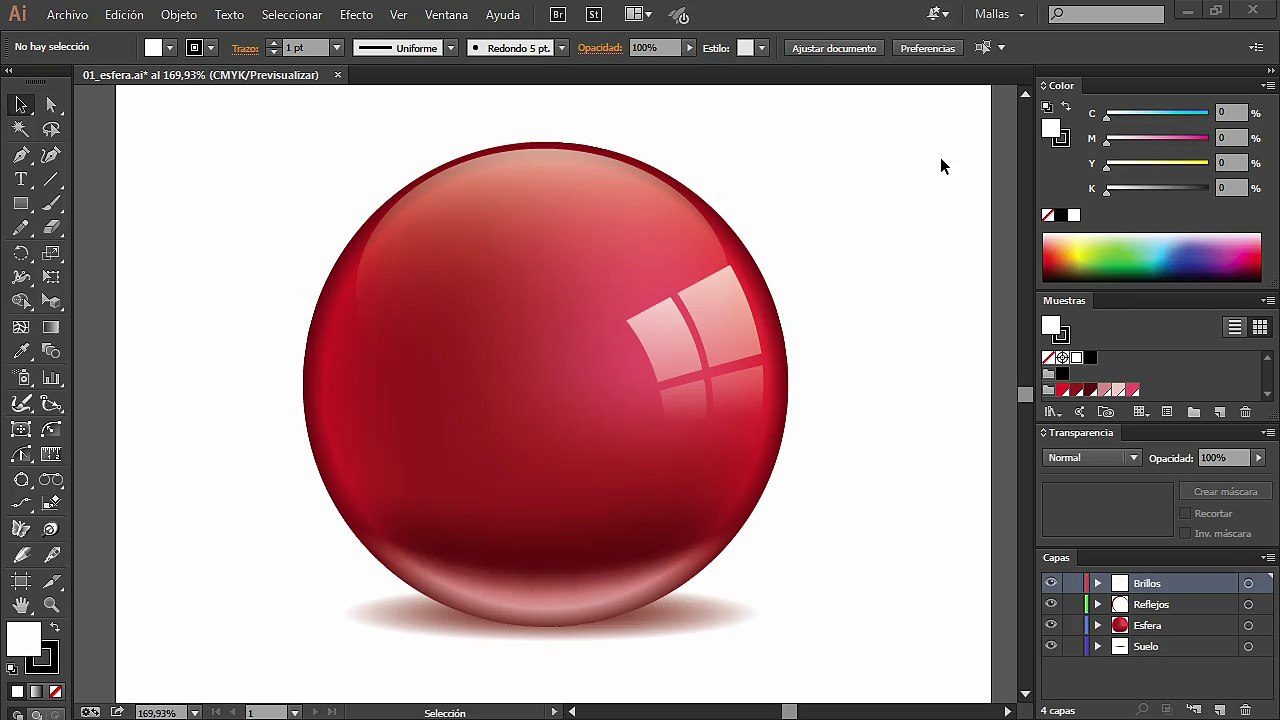1280x720 pixels.
Task: Select the Hand tool
Action: pyautogui.click(x=21, y=605)
